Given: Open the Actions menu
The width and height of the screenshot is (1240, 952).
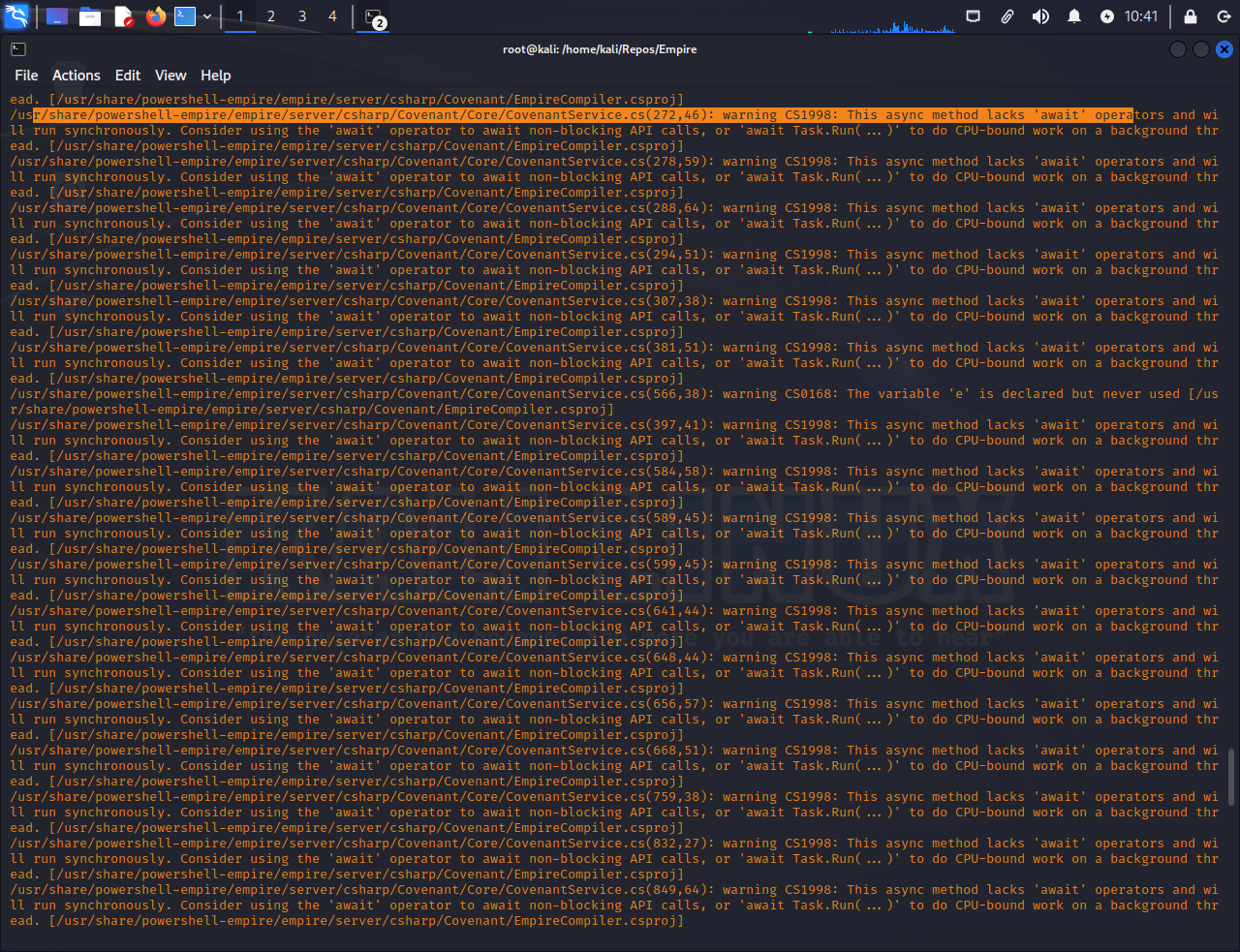Looking at the screenshot, I should tap(77, 76).
